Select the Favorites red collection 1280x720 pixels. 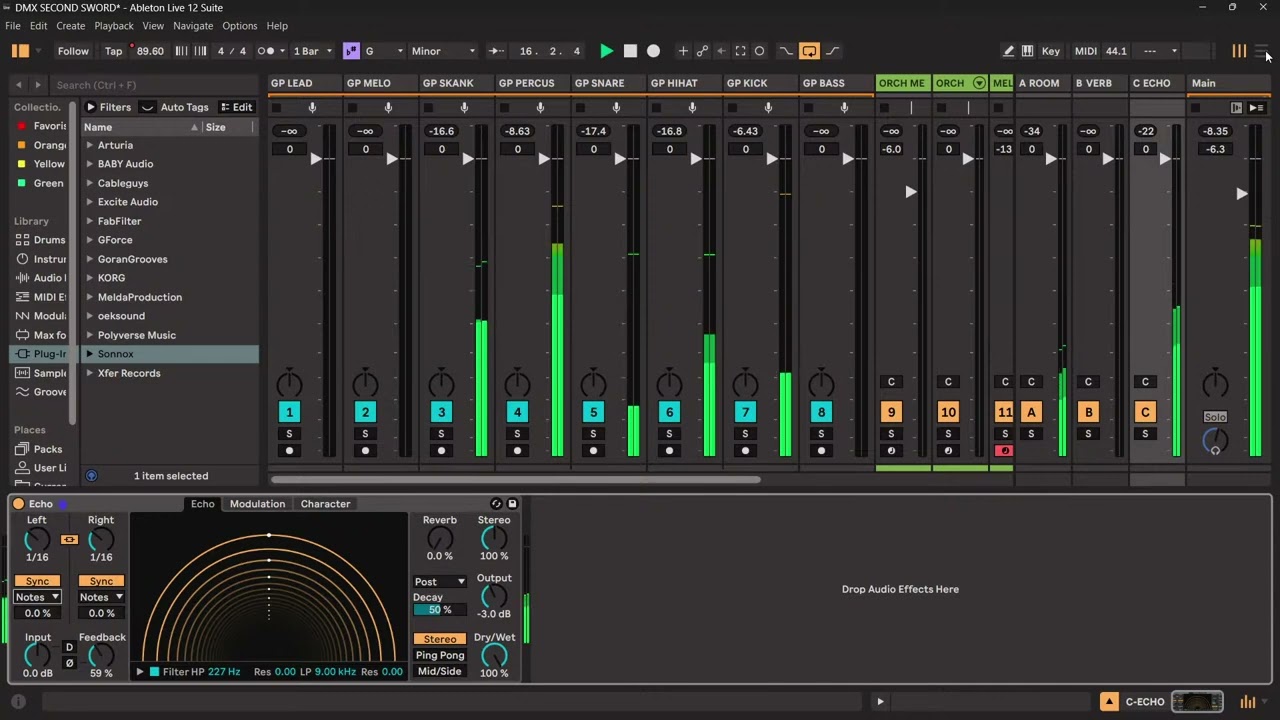pos(40,126)
